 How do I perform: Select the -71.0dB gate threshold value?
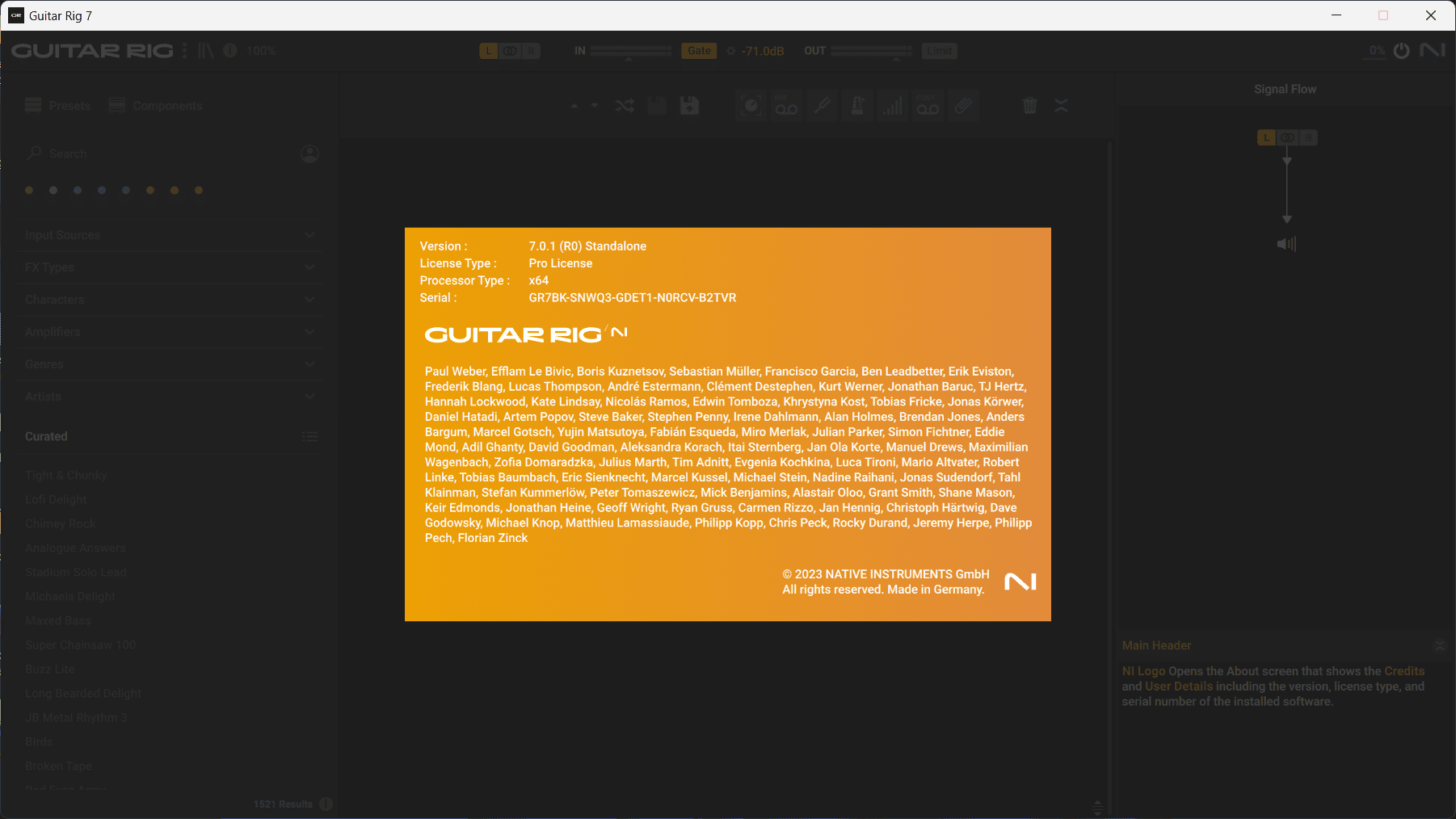[763, 51]
